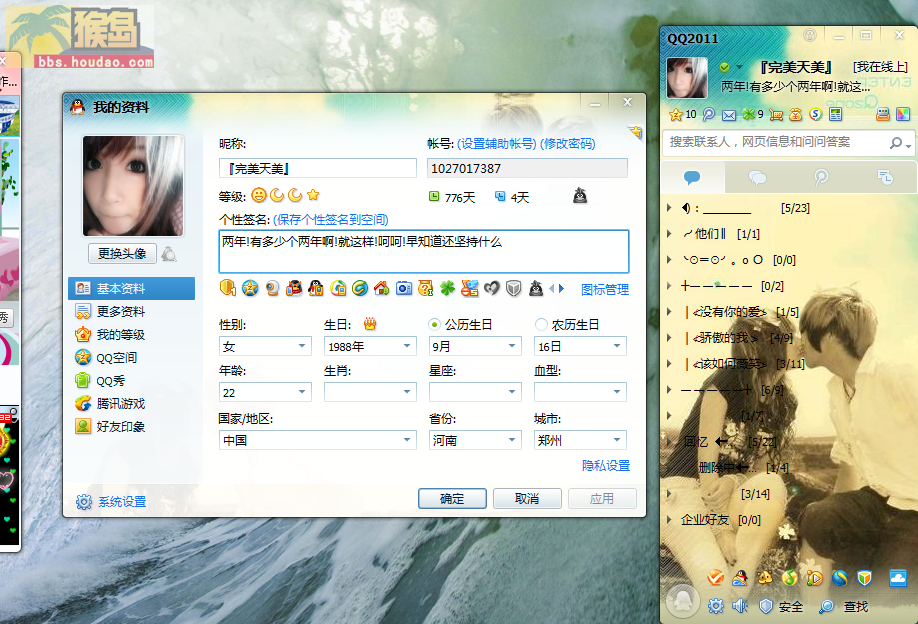Open the message box printer-like icon

click(883, 114)
